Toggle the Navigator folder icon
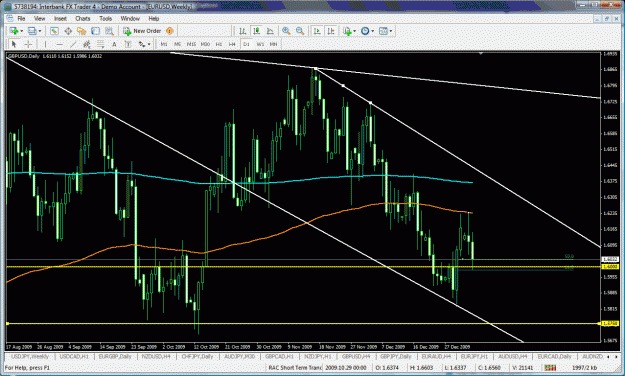The image size is (625, 376). [82, 31]
